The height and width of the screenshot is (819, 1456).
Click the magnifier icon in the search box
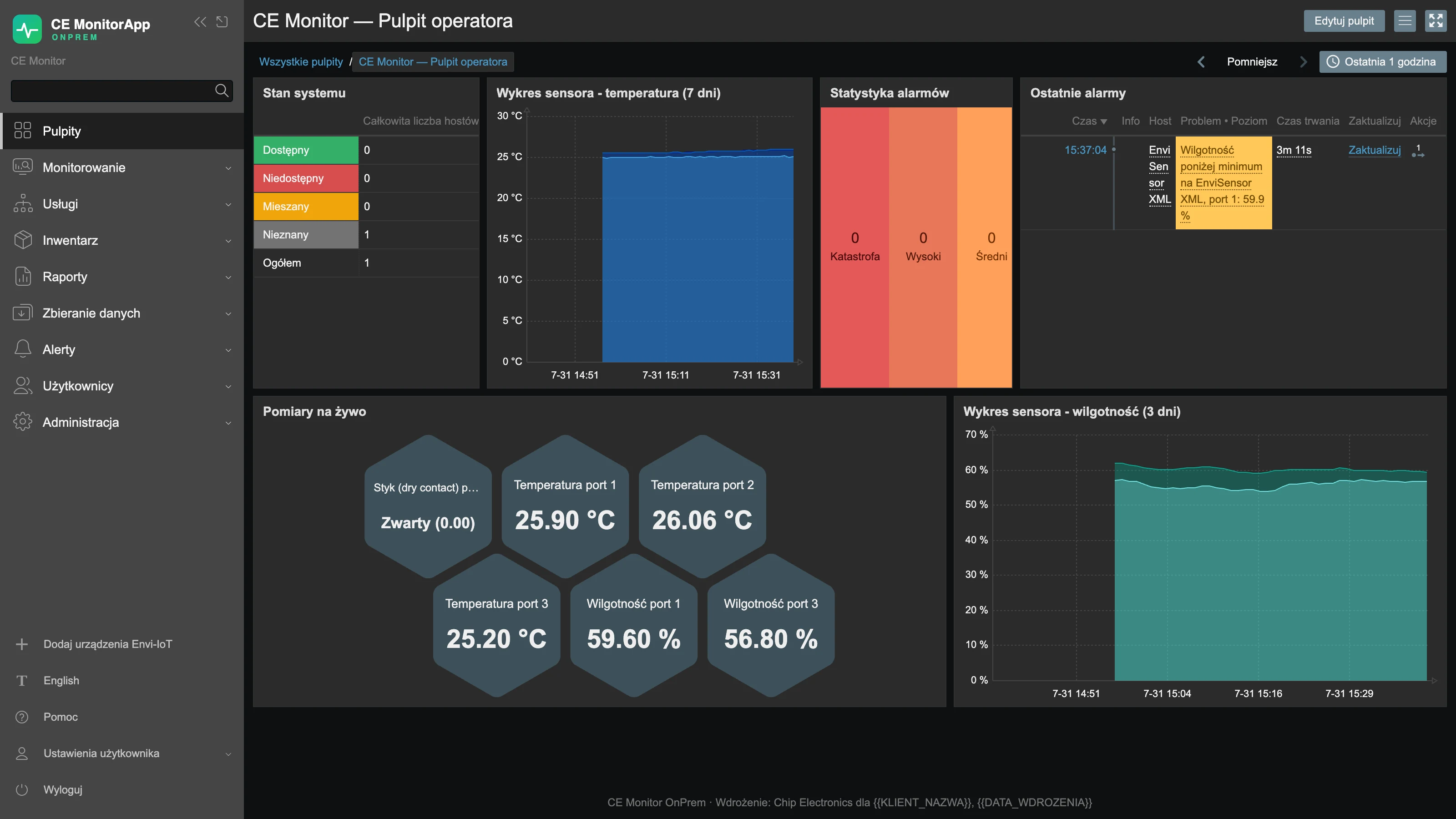coord(222,91)
